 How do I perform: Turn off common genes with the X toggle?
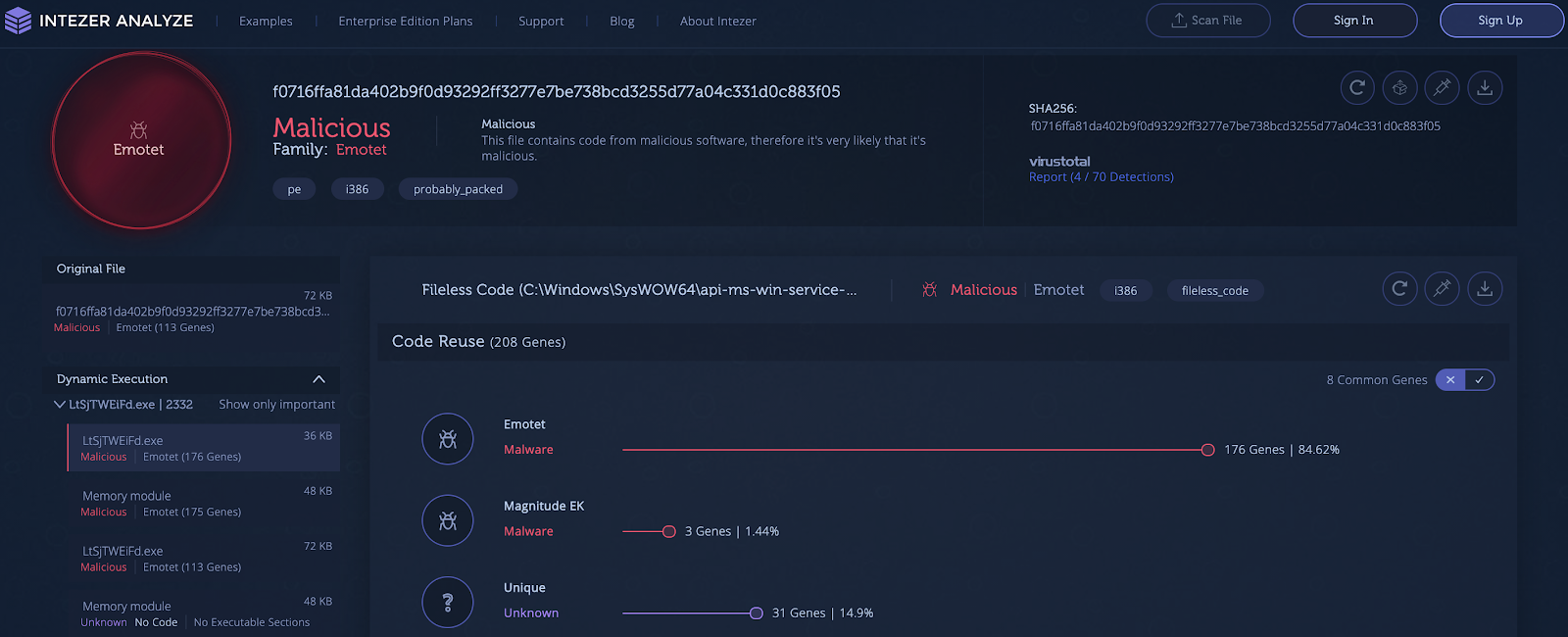point(1450,379)
